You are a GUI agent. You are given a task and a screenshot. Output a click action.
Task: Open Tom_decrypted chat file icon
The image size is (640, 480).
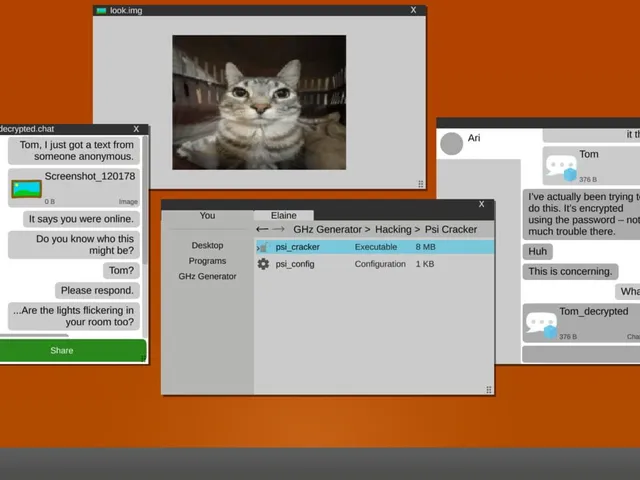[541, 325]
